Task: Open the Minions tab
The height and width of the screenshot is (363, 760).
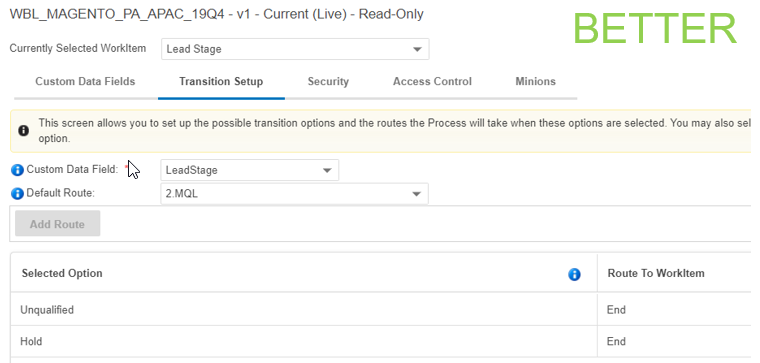Action: point(536,81)
